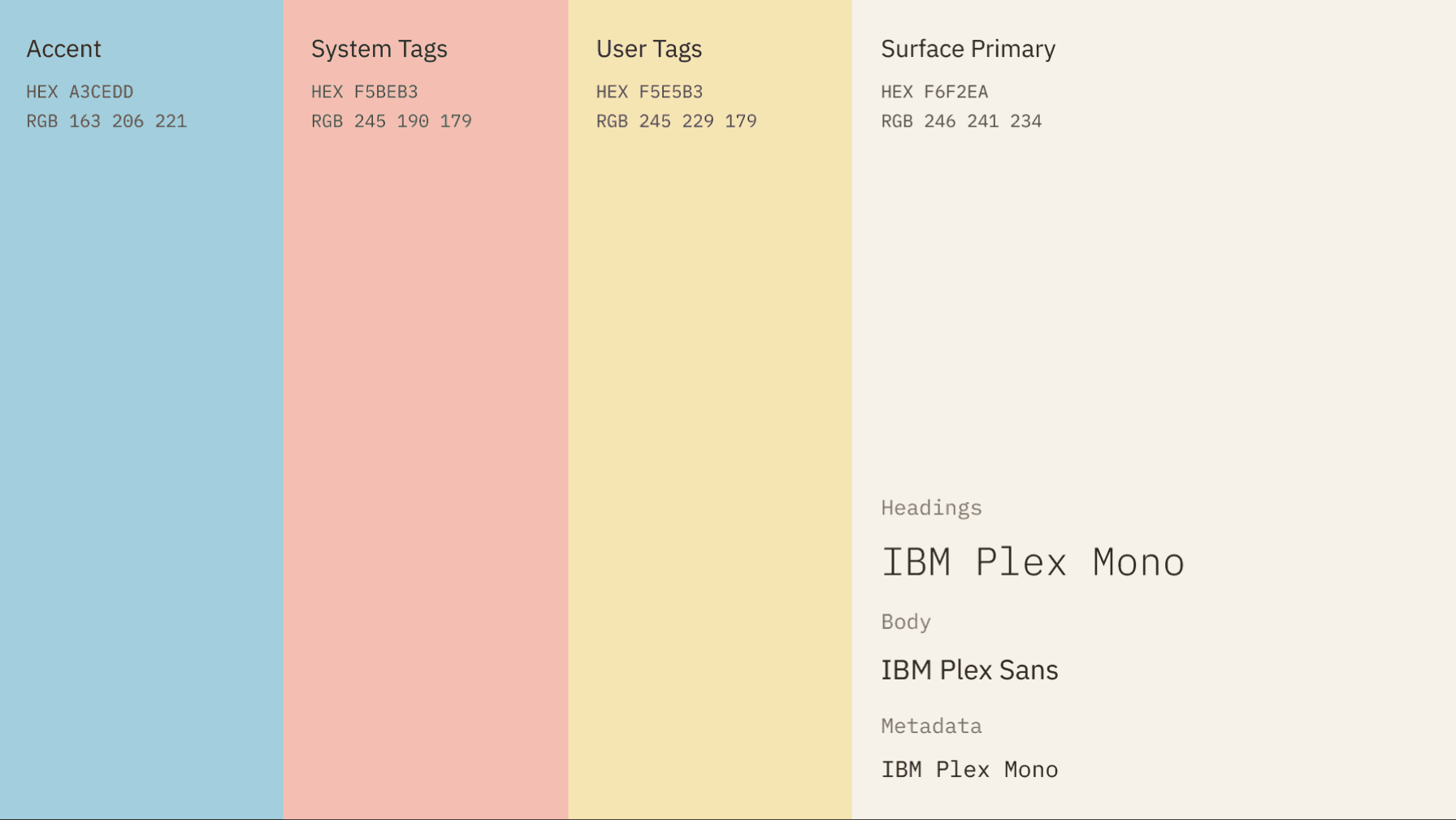Click the Metadata label
Image resolution: width=1456 pixels, height=820 pixels.
coord(932,726)
